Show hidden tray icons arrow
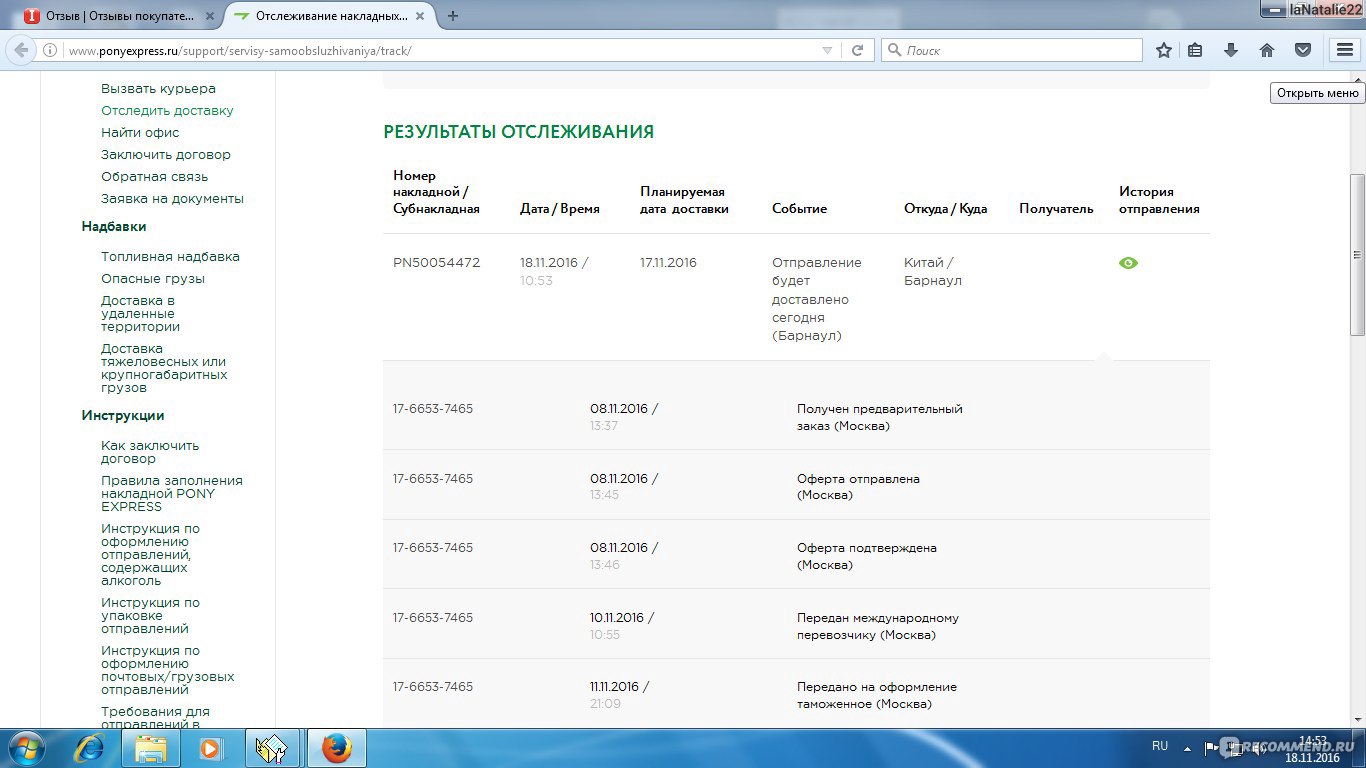 pos(1187,747)
